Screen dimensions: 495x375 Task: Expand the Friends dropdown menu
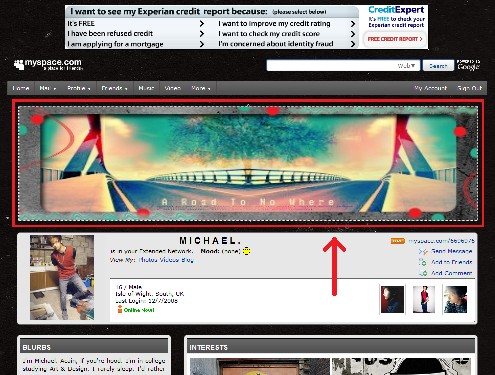click(114, 88)
